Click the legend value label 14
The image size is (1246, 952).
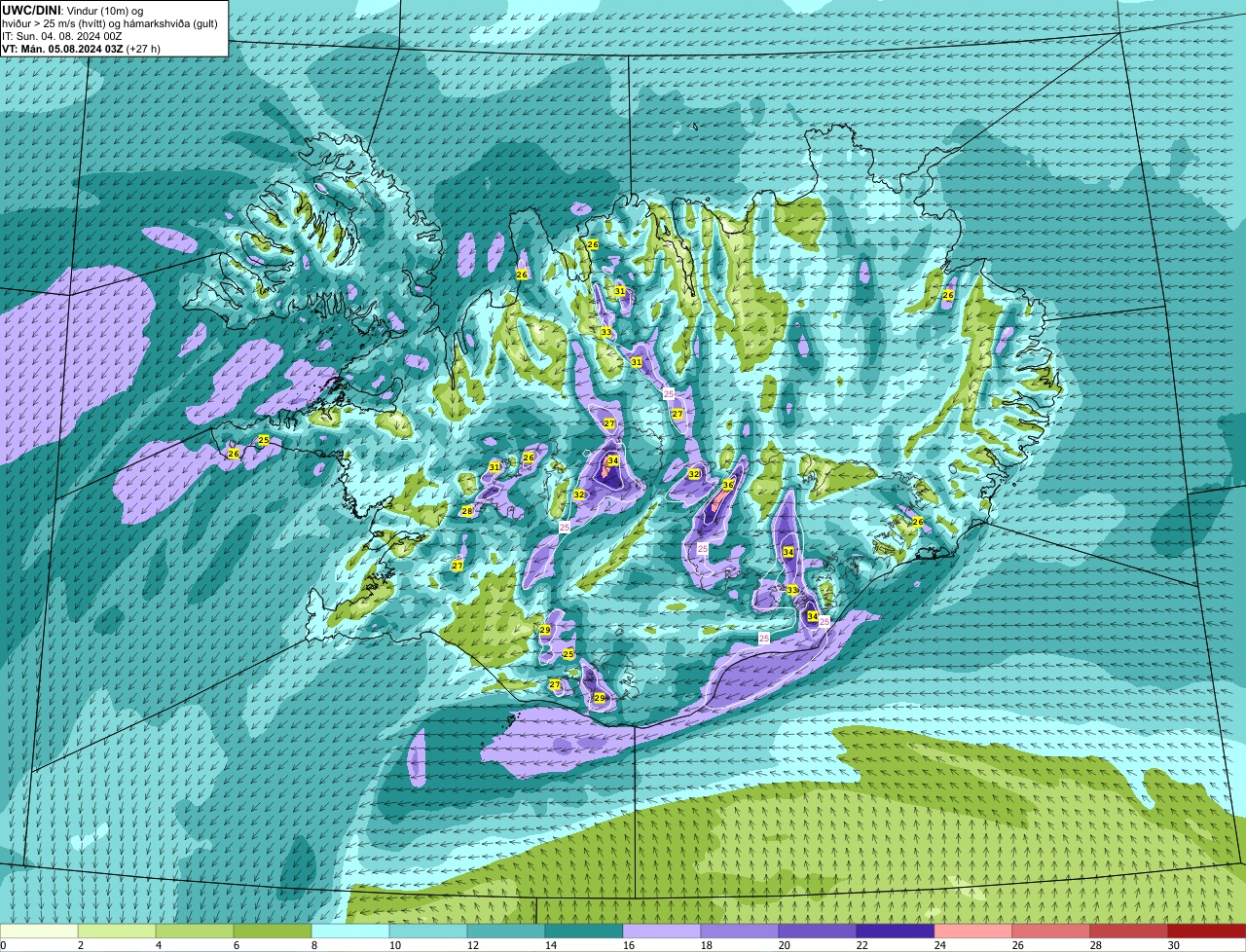[x=550, y=945]
